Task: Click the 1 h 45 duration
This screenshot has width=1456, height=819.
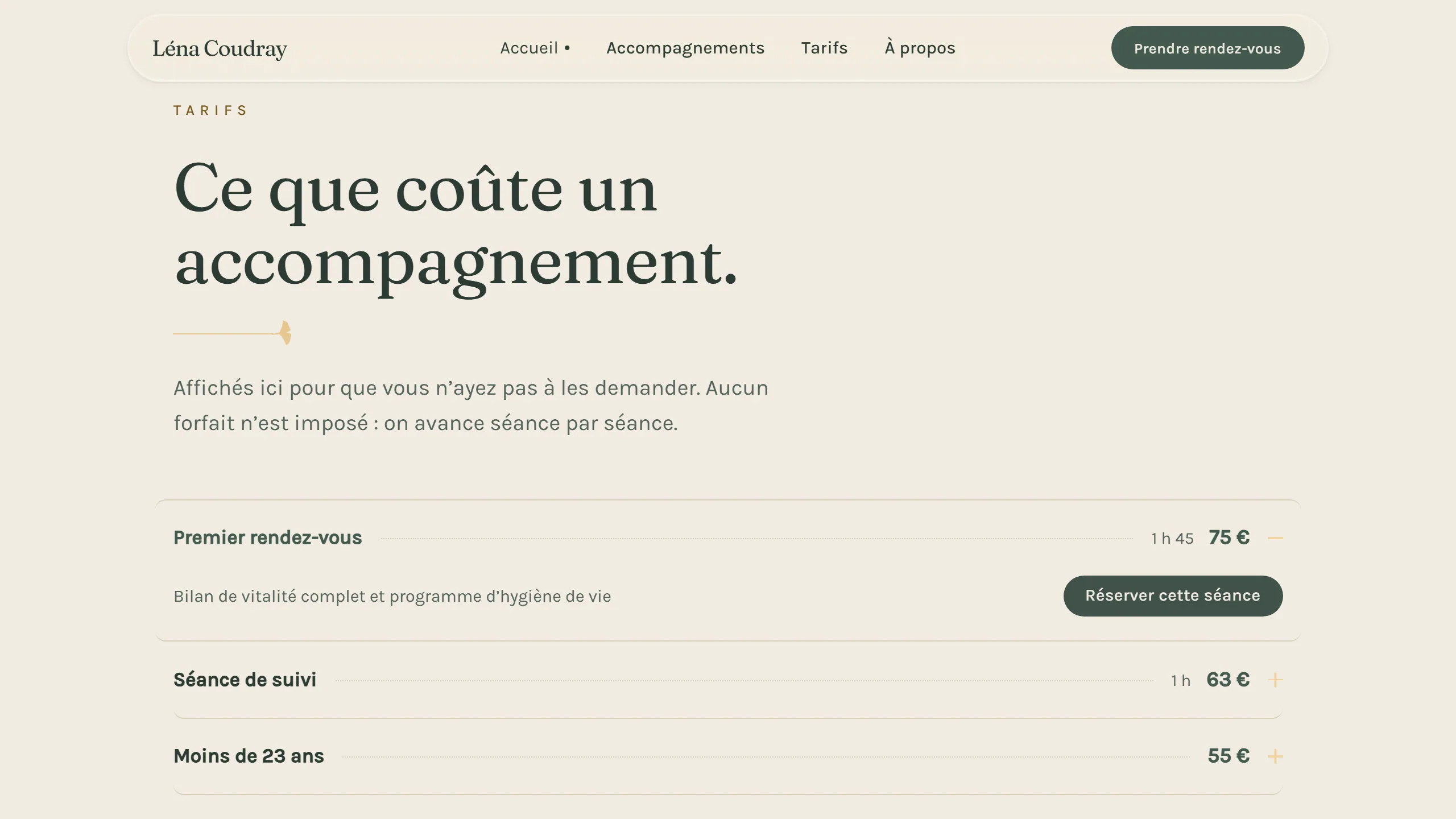Action: point(1172,539)
